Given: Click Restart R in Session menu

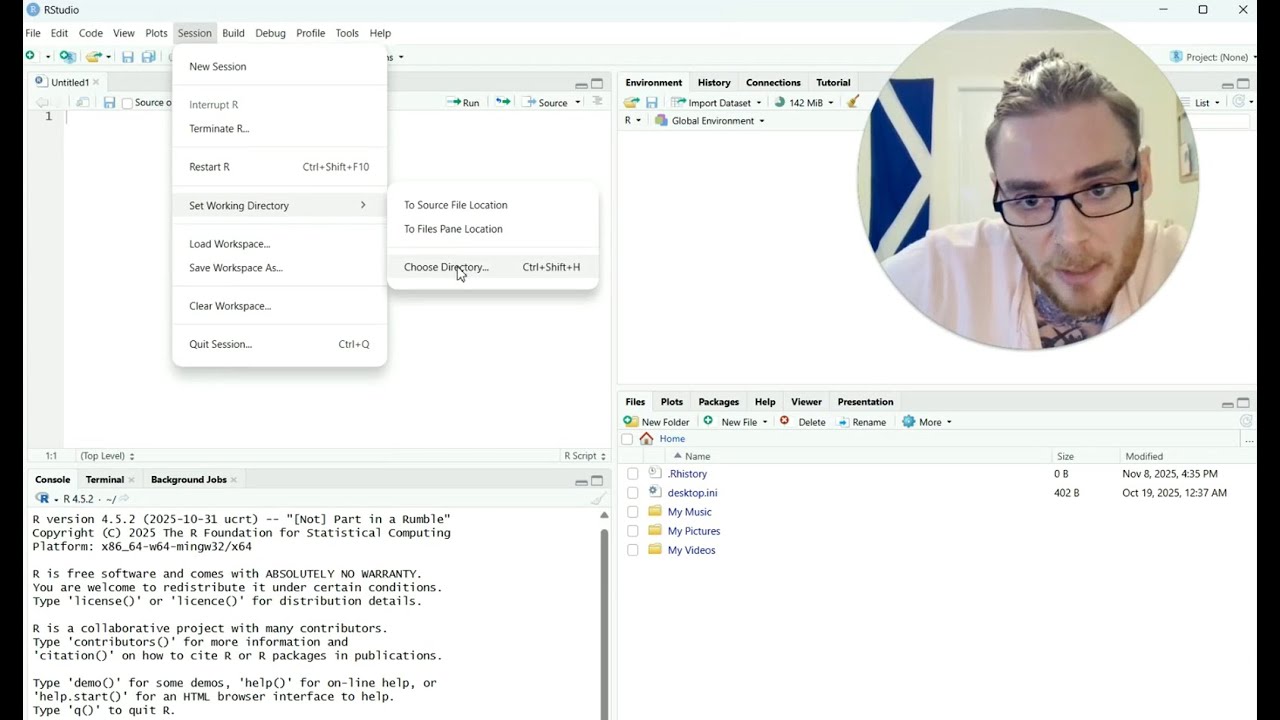Looking at the screenshot, I should [279, 167].
